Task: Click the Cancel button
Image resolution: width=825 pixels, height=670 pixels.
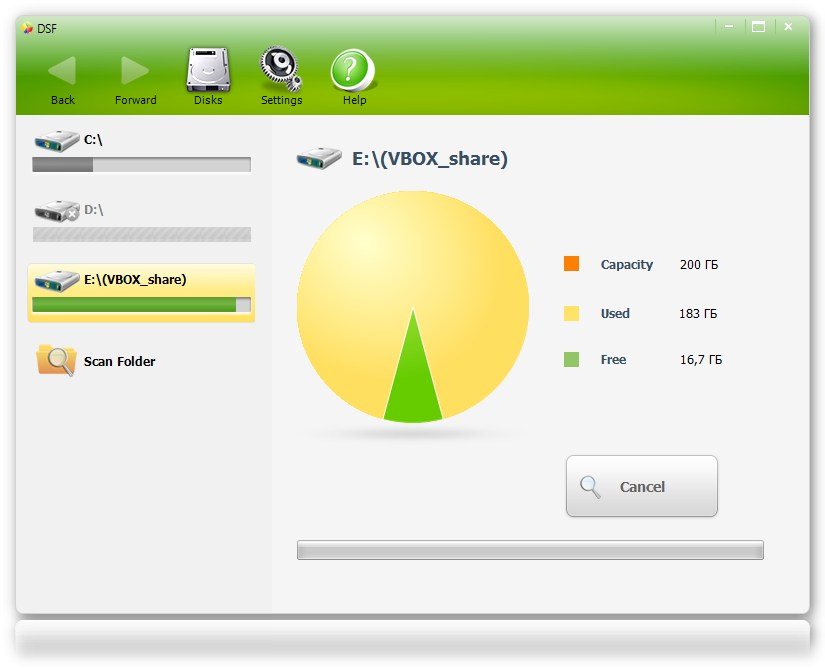Action: 641,487
